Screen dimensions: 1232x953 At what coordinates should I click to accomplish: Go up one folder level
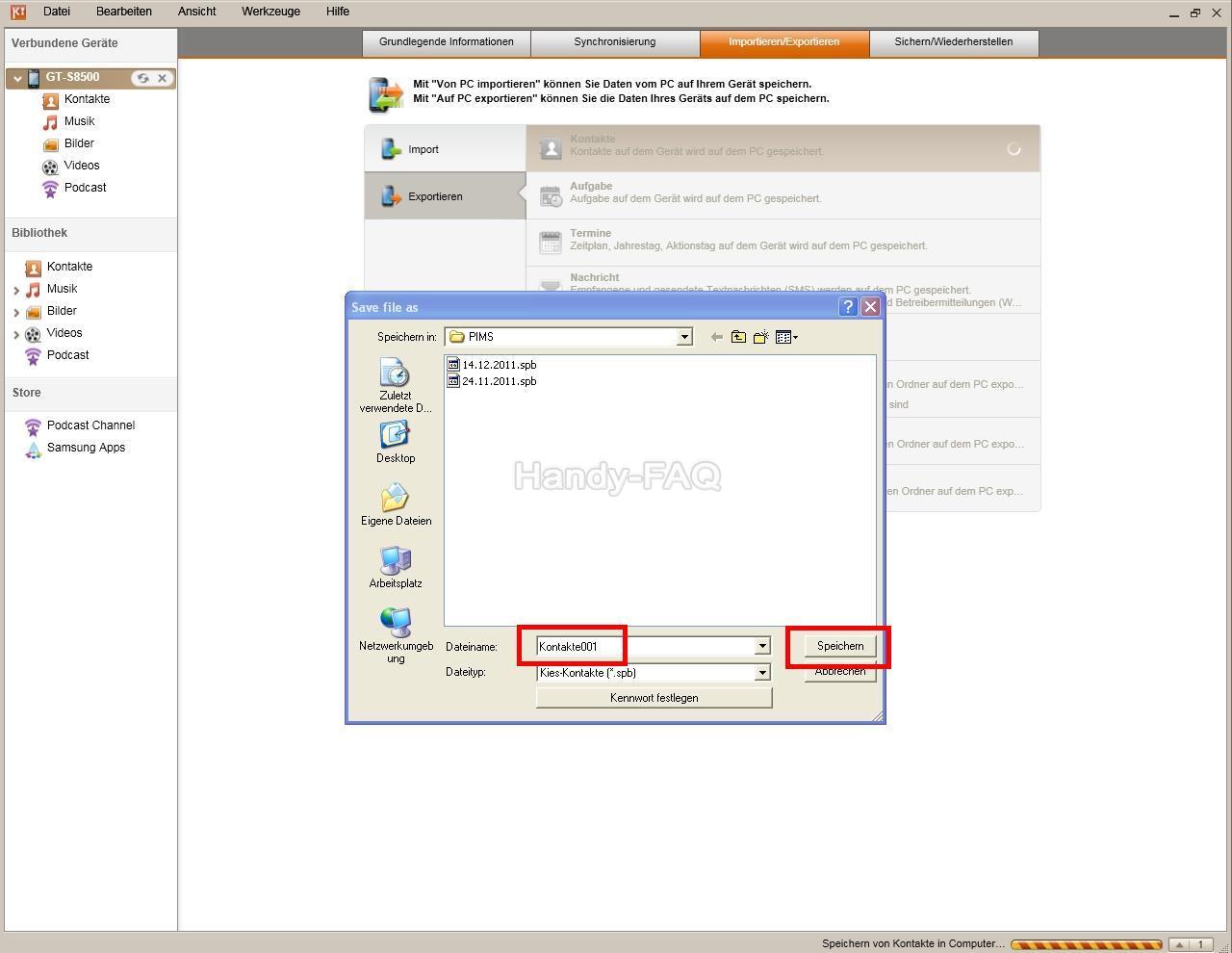coord(738,337)
